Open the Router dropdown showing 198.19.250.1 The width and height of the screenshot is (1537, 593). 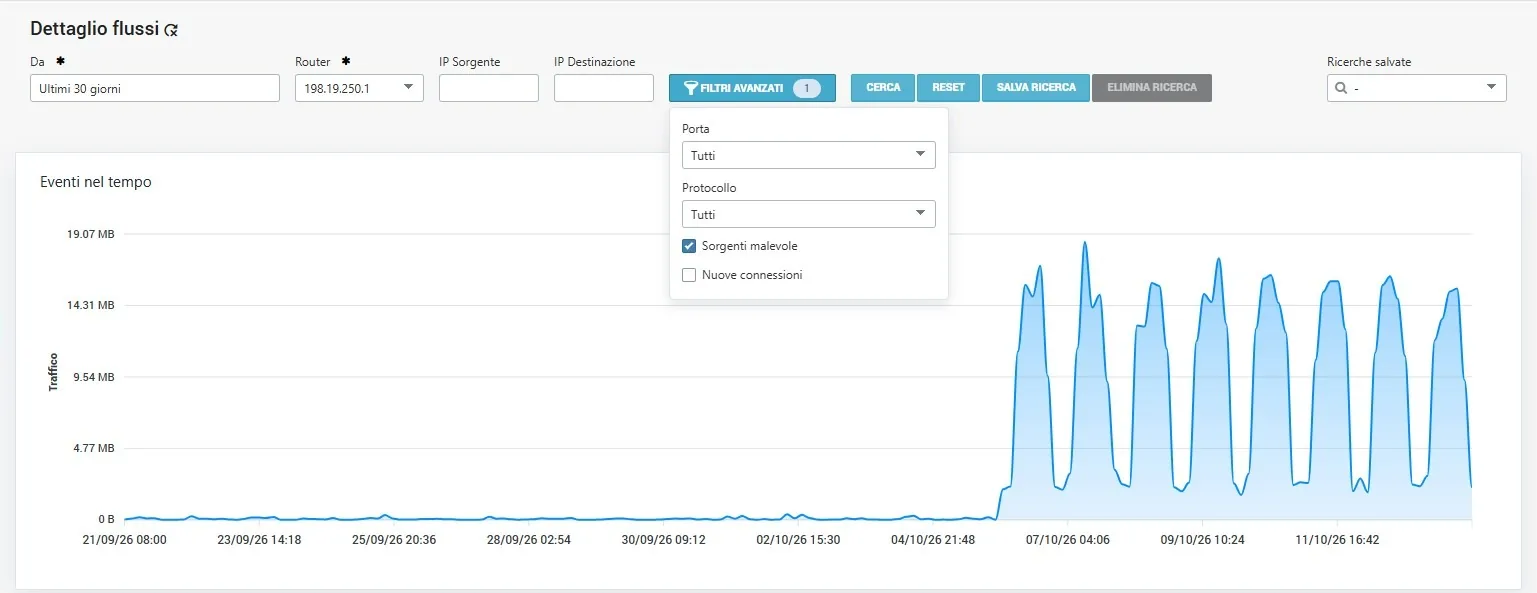pos(359,88)
